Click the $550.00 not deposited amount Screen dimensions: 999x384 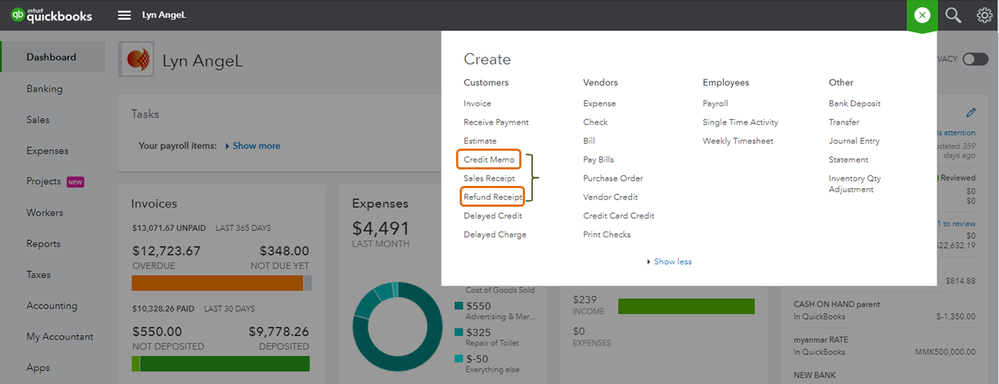coord(157,332)
